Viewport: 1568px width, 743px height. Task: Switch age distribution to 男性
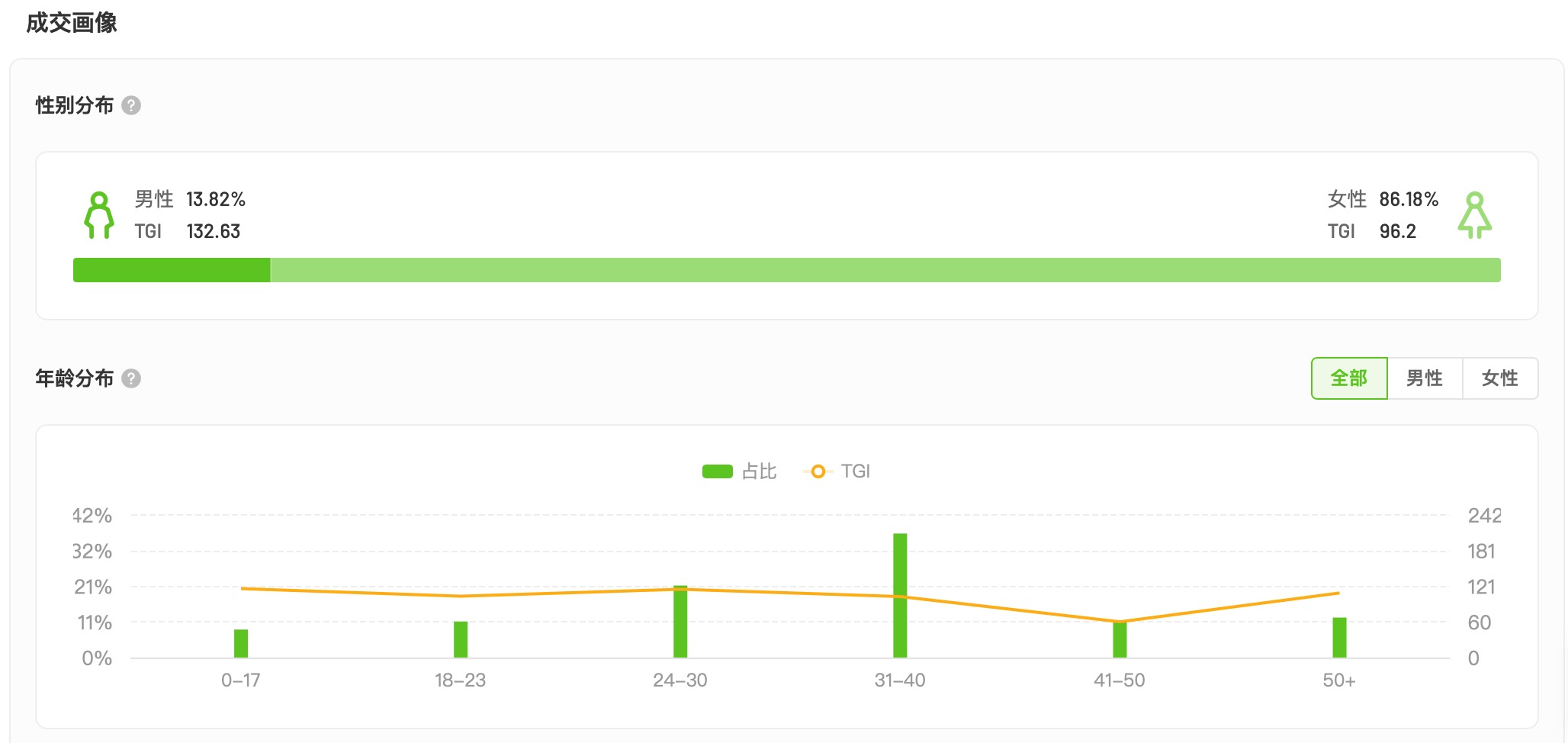[x=1424, y=378]
